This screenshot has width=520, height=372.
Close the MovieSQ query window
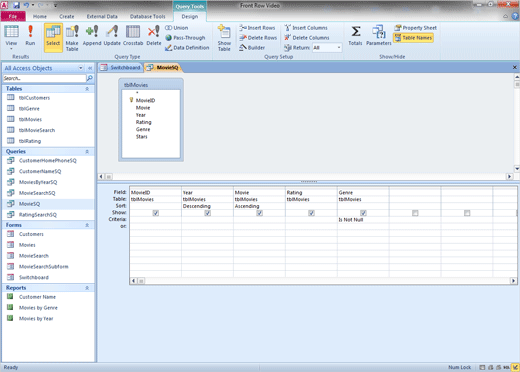click(515, 68)
